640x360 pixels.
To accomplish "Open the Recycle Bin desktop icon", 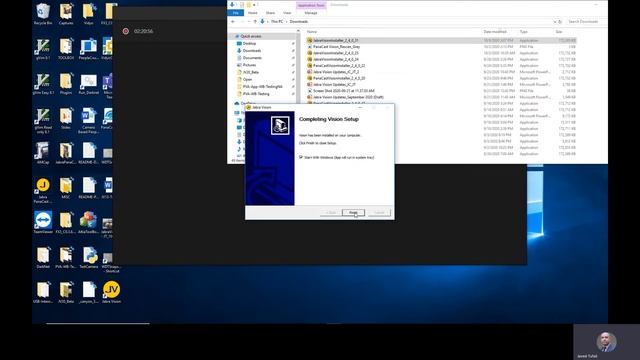I will pyautogui.click(x=43, y=14).
